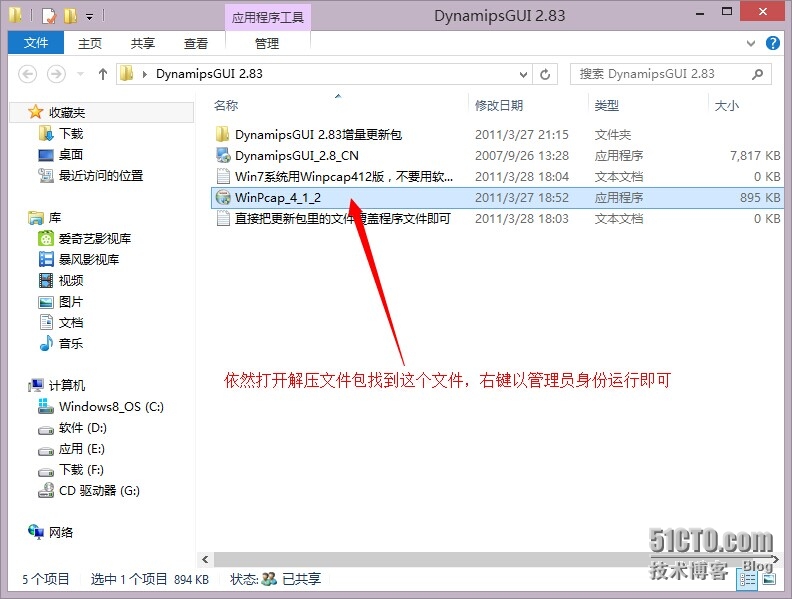The image size is (792, 599).
Task: Click new folder quick access icon
Action: point(70,16)
